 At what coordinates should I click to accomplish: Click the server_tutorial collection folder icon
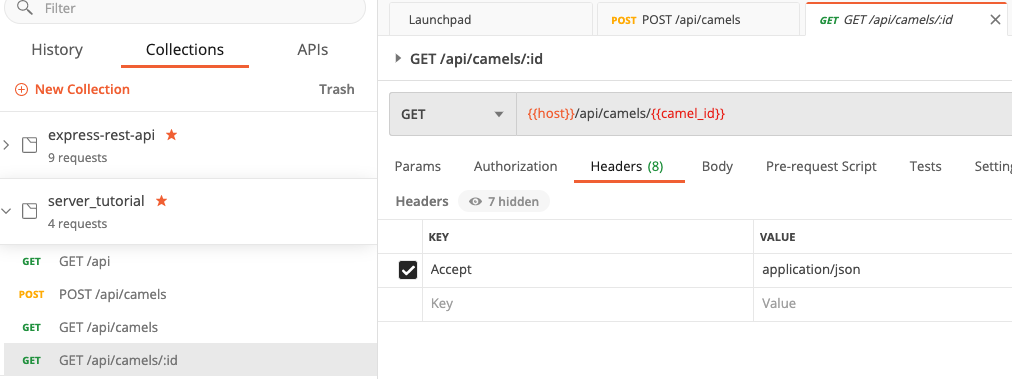click(30, 210)
